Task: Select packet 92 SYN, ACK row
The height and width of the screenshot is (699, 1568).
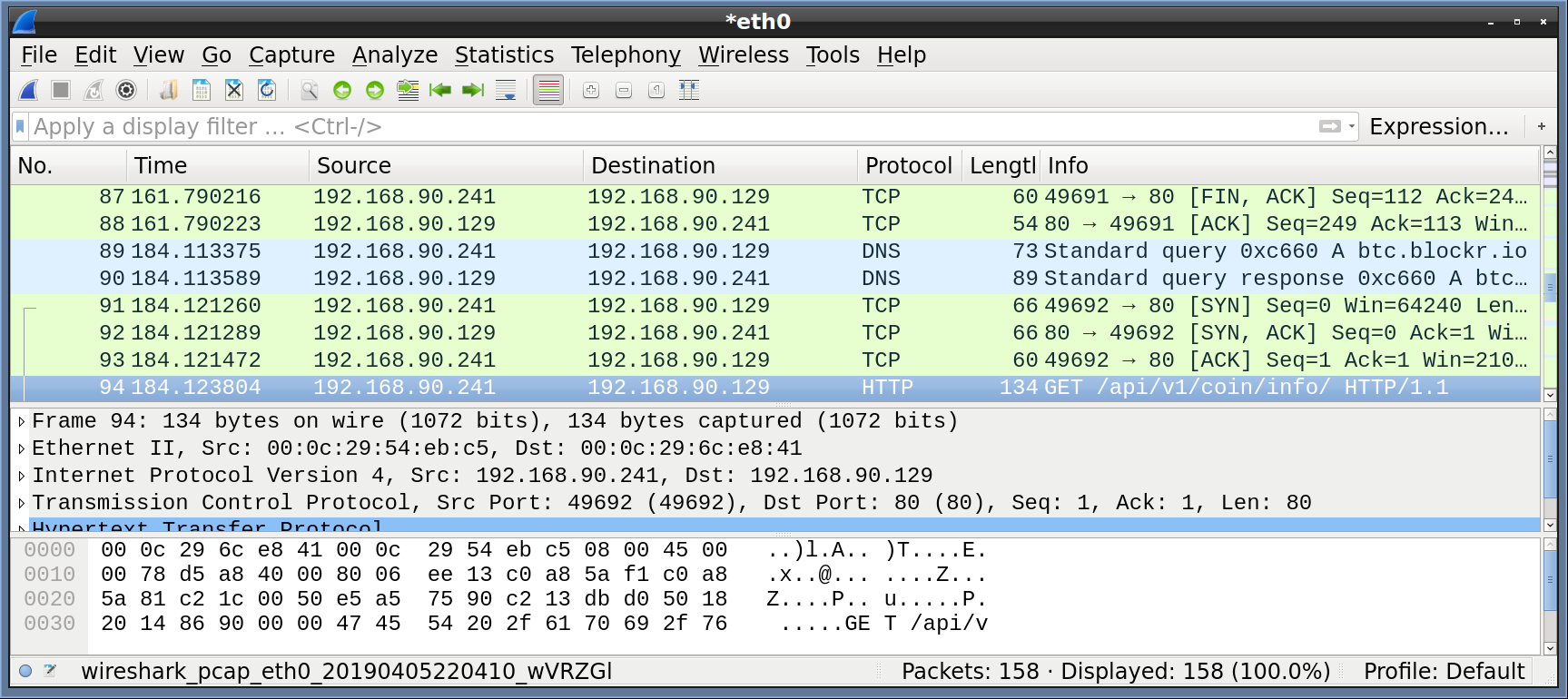Action: coord(775,333)
